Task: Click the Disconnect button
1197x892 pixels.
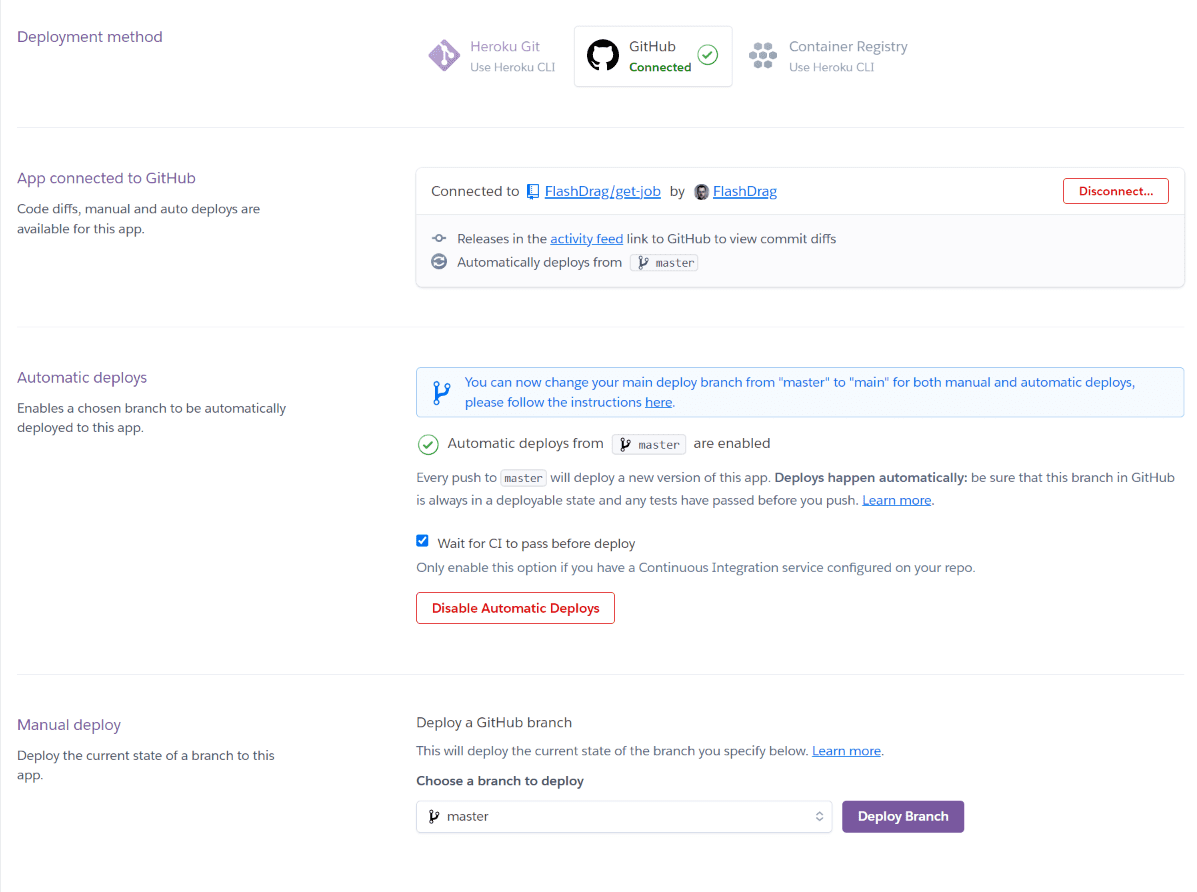Action: click(1115, 191)
